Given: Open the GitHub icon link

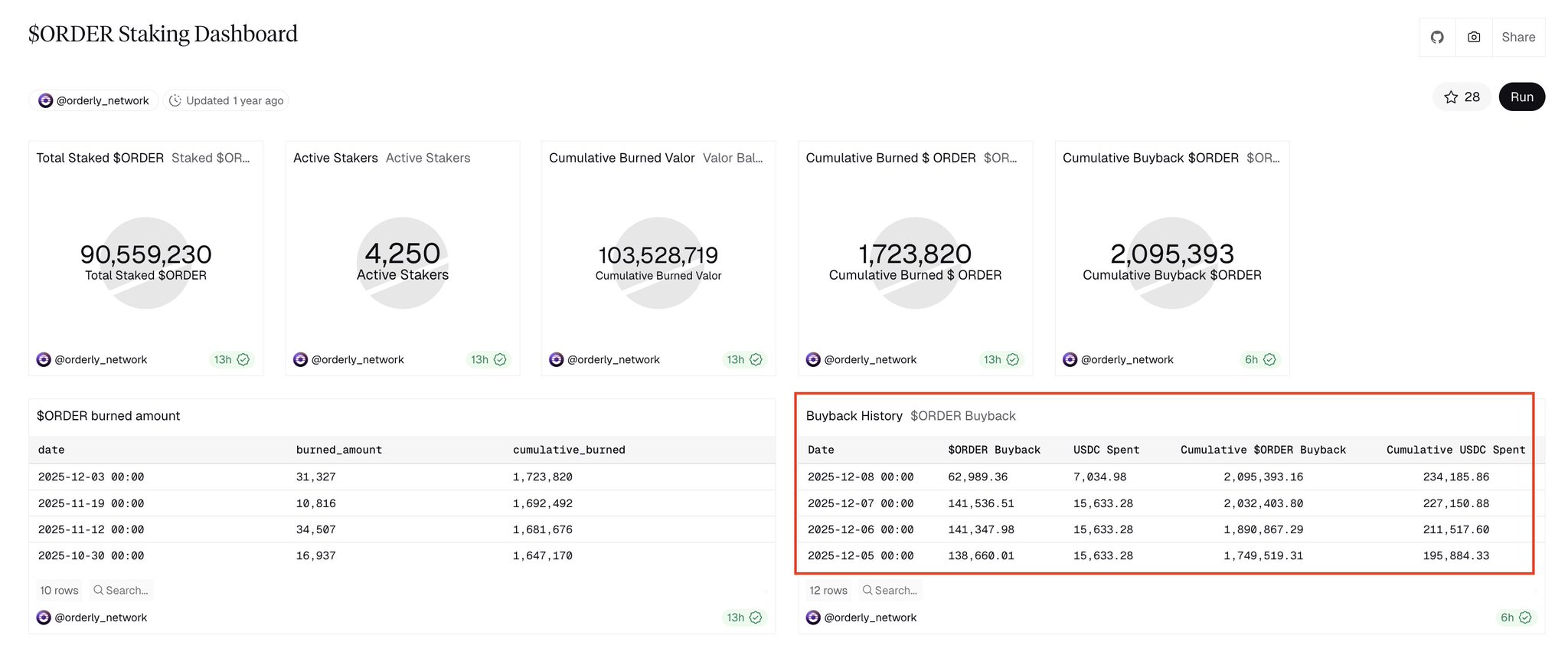Looking at the screenshot, I should [1437, 37].
